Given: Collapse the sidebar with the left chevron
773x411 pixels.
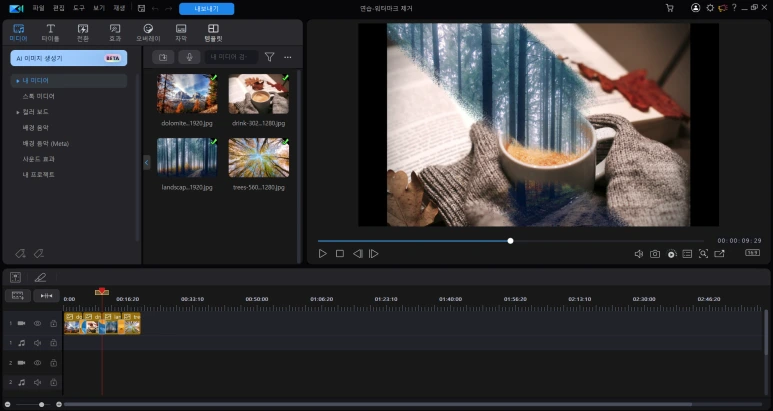Looking at the screenshot, I should tap(146, 163).
